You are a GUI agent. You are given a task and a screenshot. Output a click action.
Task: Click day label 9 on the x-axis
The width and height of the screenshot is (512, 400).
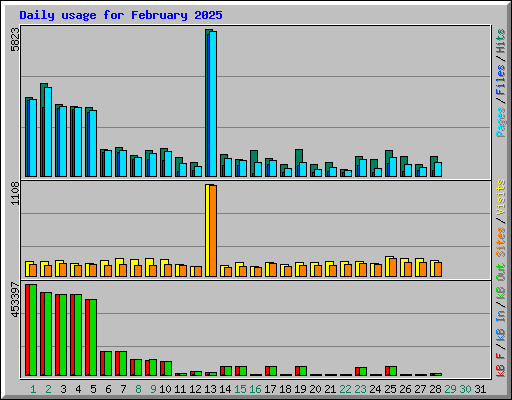coord(153,389)
